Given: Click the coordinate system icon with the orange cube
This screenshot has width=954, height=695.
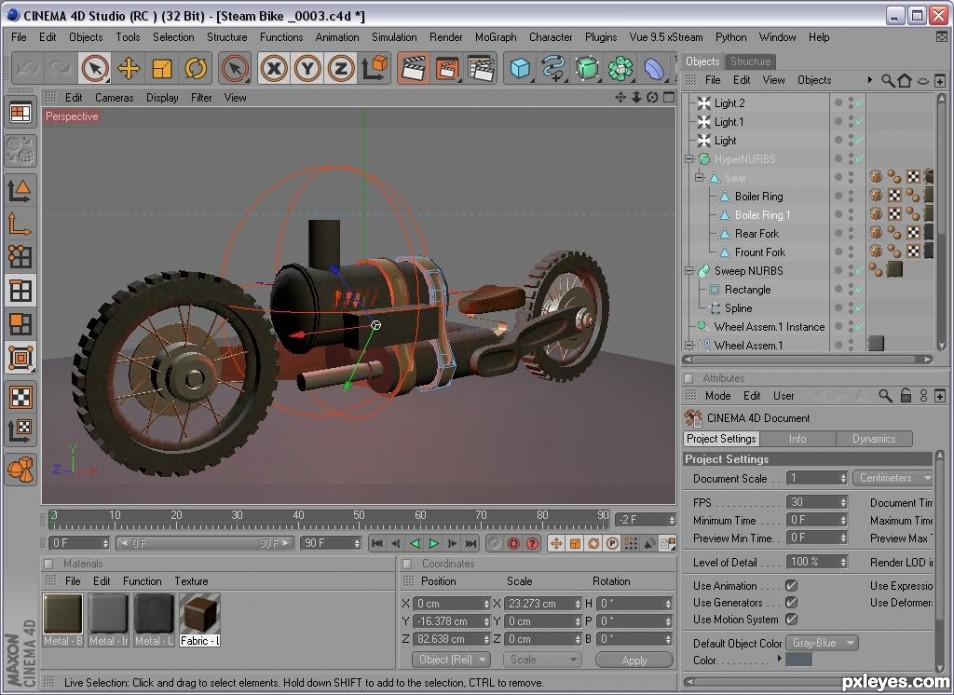Looking at the screenshot, I should (374, 68).
